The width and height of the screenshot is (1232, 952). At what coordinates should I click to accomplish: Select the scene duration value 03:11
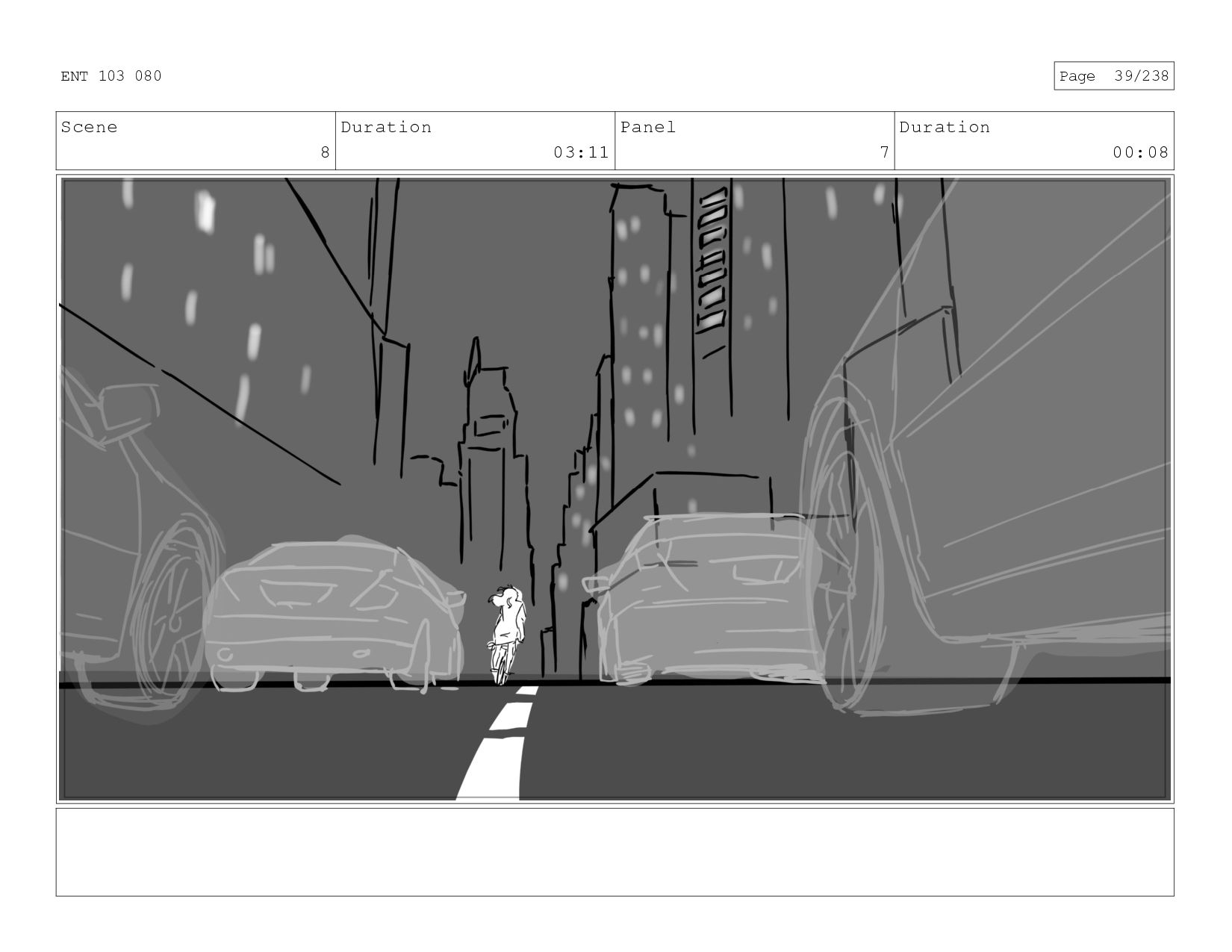coord(581,152)
